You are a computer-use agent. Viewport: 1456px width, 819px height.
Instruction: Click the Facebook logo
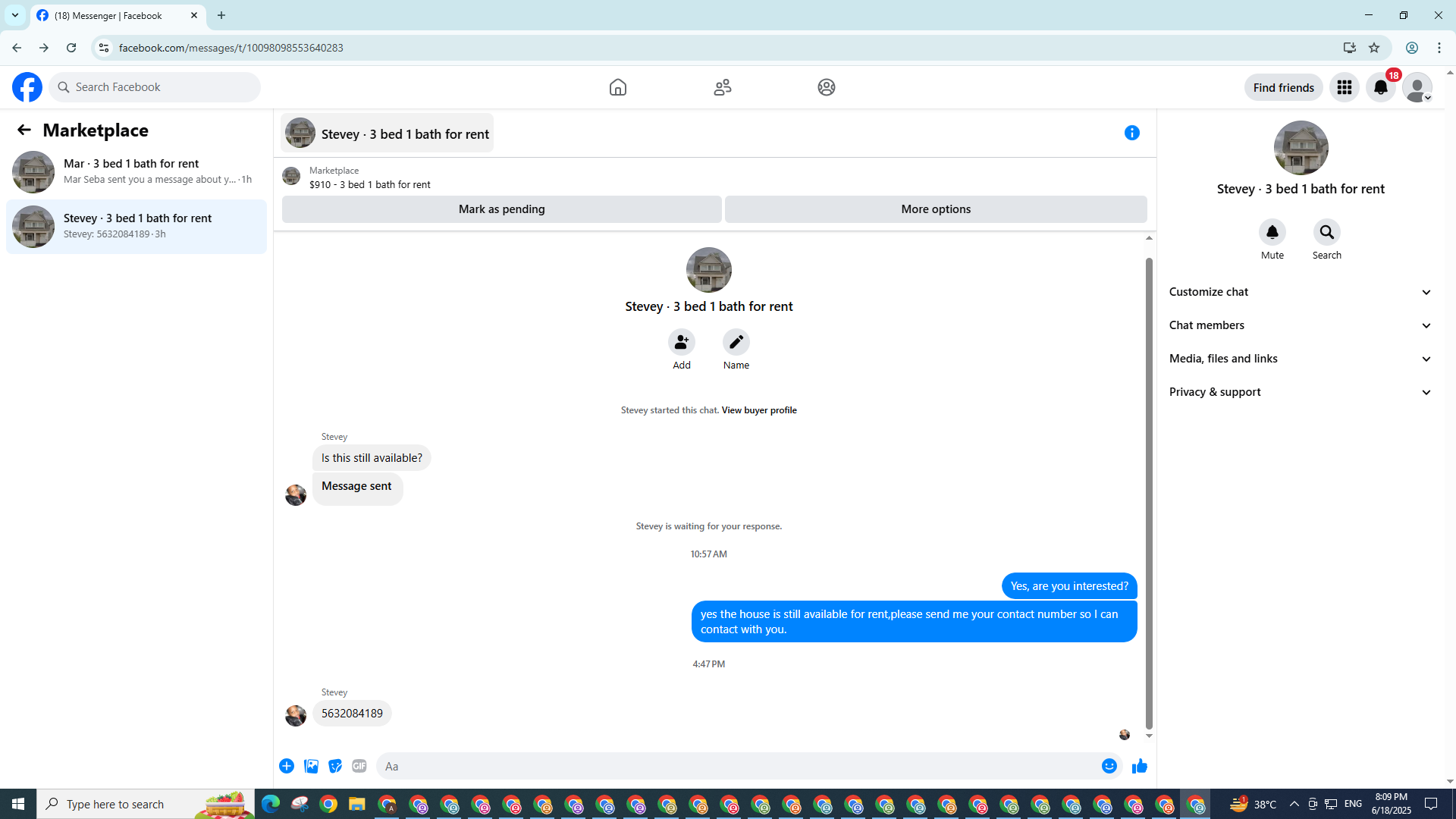tap(27, 87)
